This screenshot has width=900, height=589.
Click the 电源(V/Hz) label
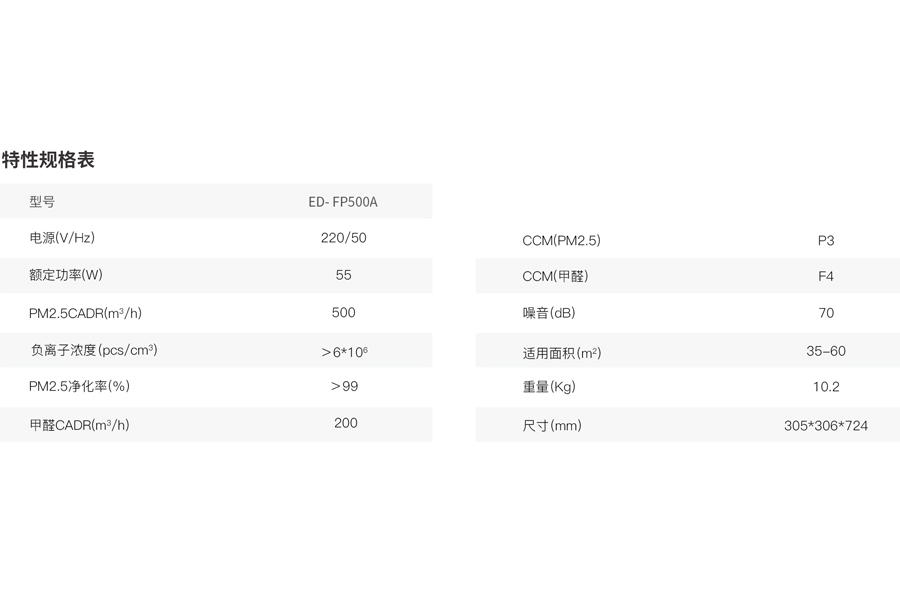(x=62, y=238)
